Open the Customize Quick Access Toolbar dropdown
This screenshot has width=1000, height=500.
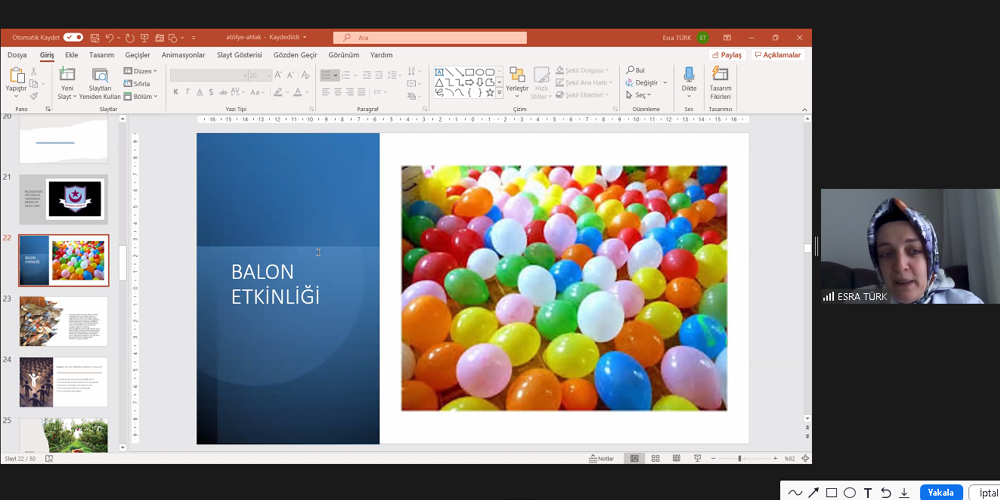click(194, 38)
